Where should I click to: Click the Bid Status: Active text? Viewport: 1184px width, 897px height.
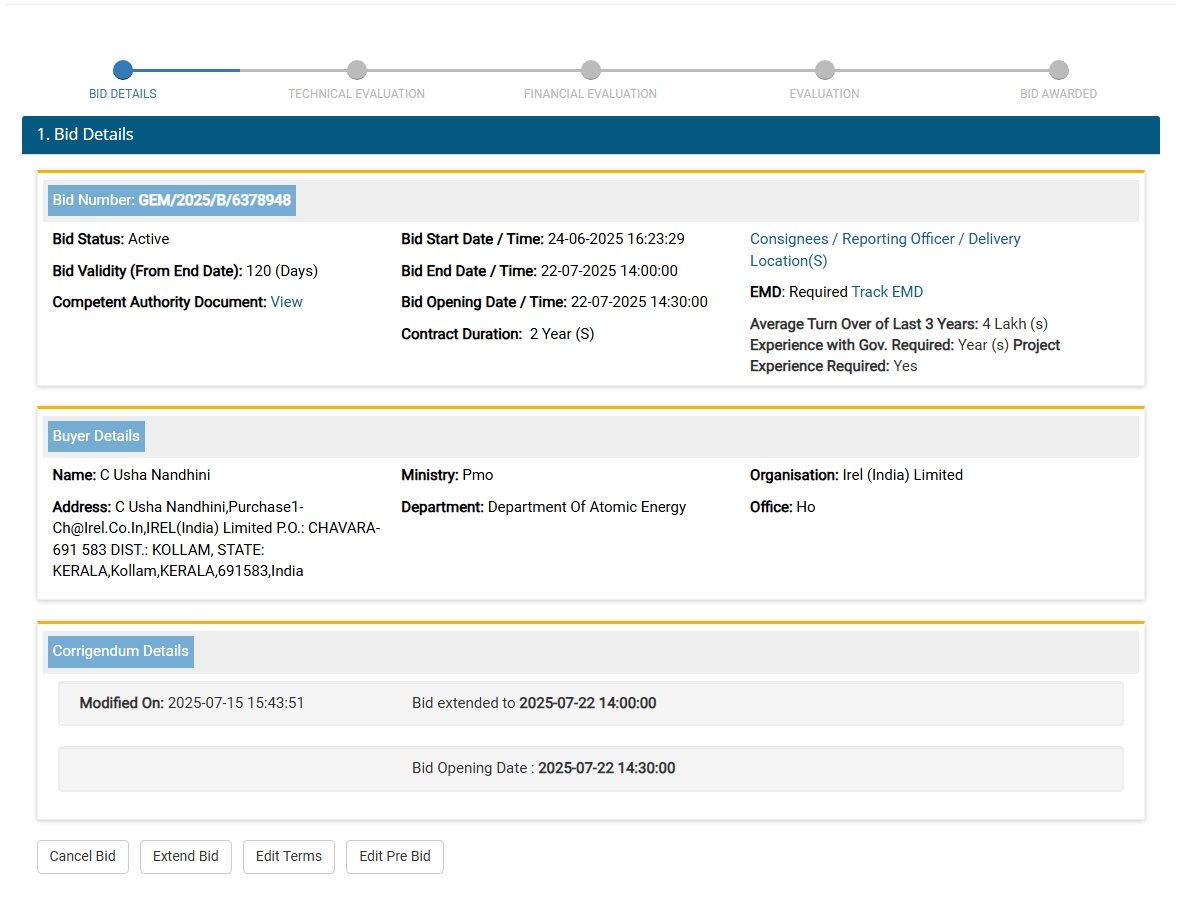click(111, 239)
